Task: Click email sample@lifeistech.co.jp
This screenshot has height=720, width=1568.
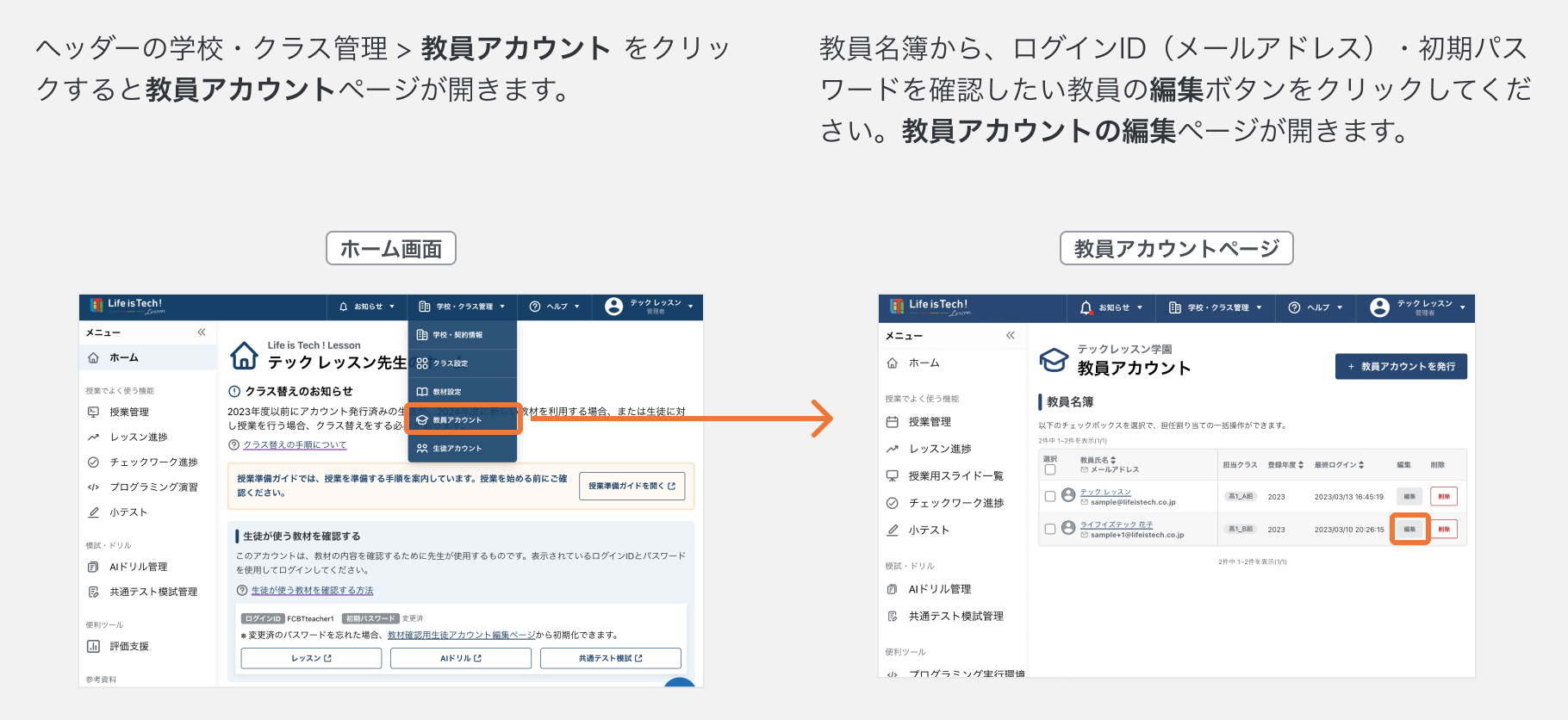Action: click(1133, 502)
